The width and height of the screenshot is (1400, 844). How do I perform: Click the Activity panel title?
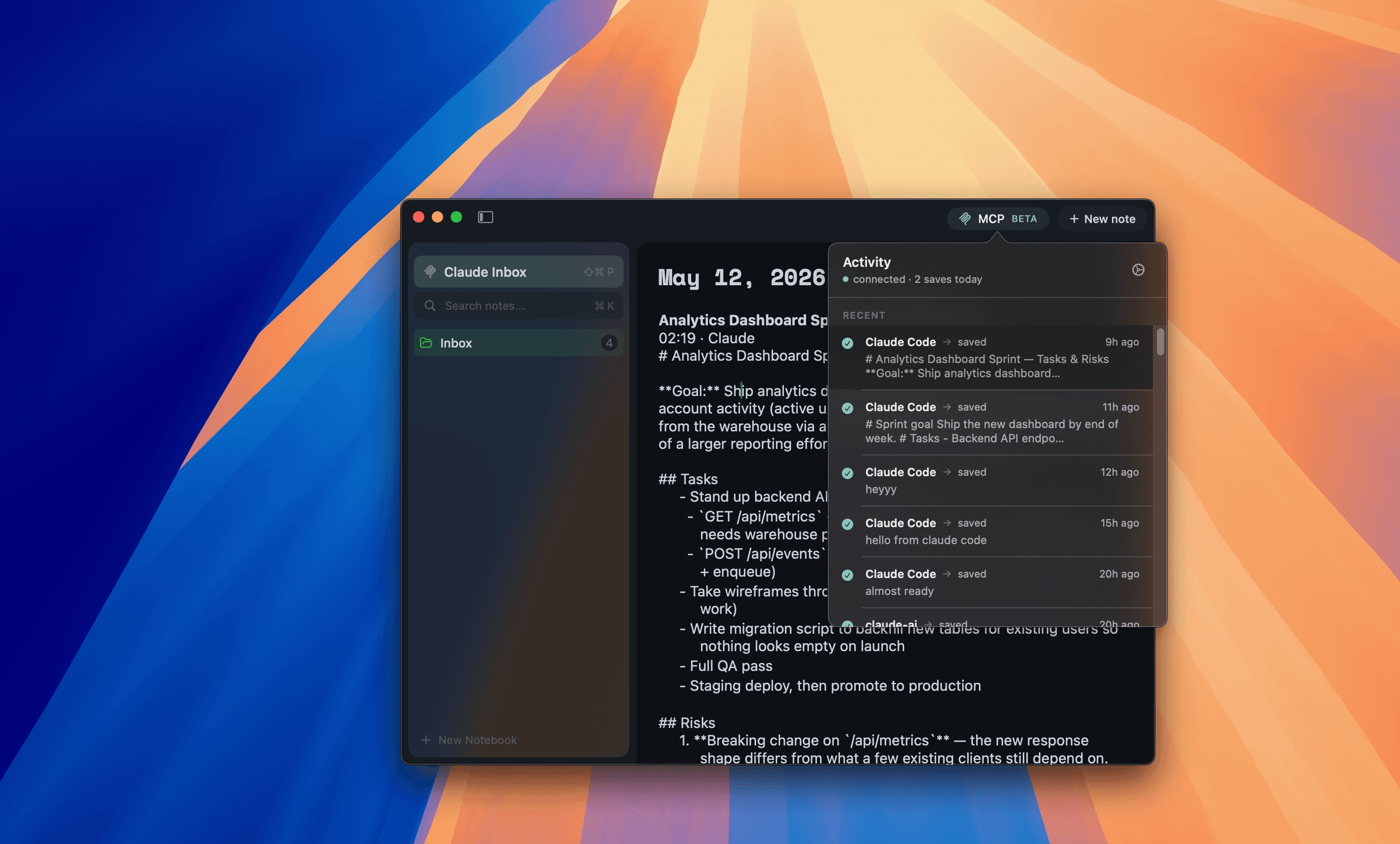[x=866, y=262]
